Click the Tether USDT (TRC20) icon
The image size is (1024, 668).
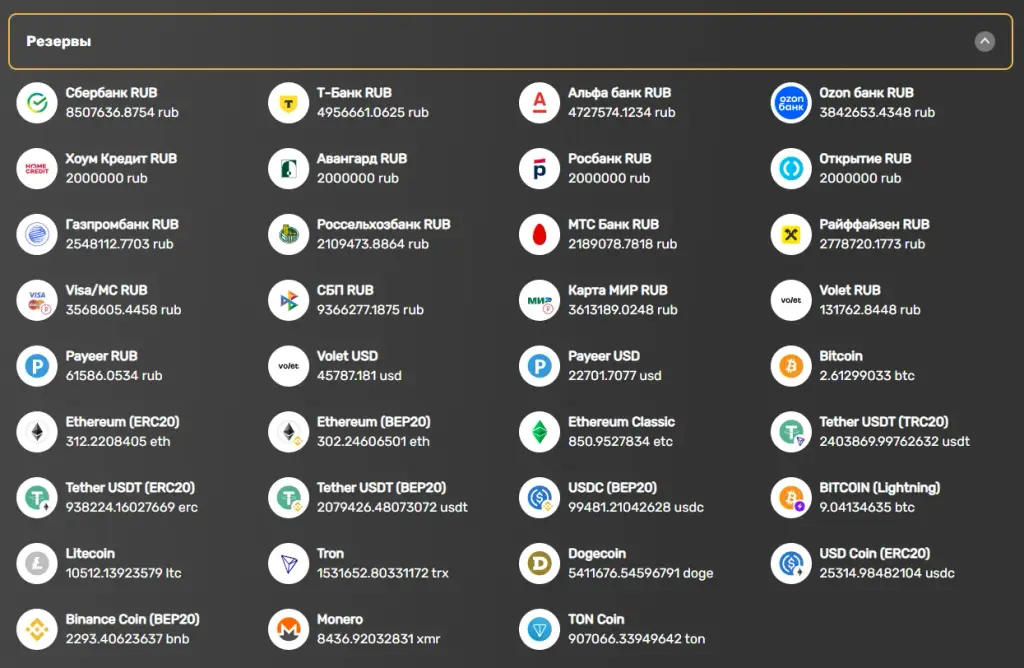(791, 432)
